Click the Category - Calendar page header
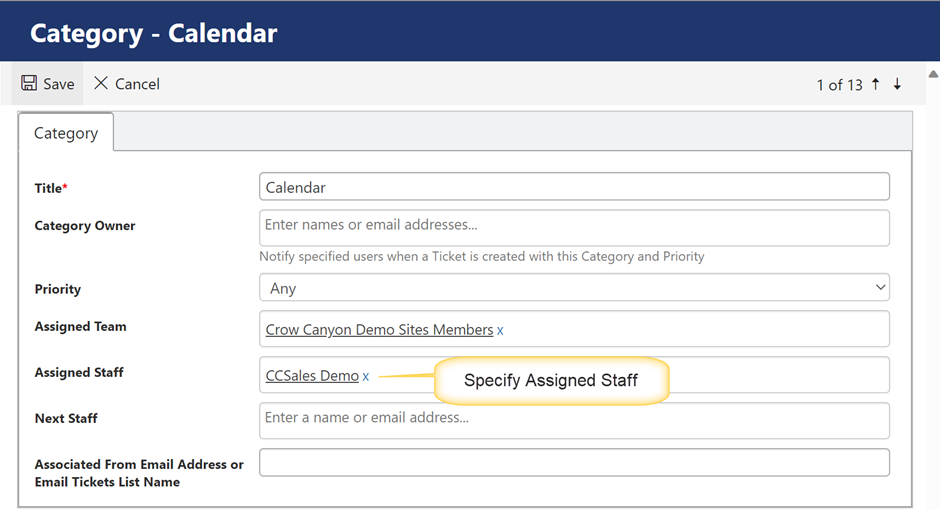This screenshot has width=940, height=510. pyautogui.click(x=154, y=33)
